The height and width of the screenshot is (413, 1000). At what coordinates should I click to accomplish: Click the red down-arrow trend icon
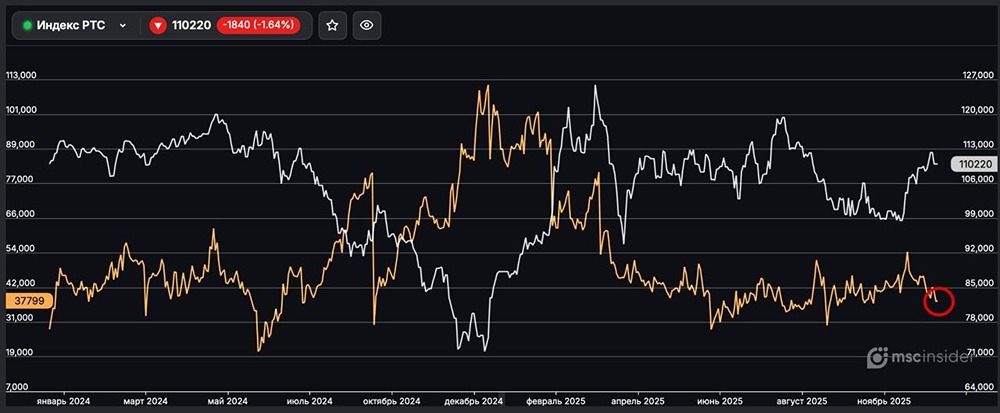point(157,26)
